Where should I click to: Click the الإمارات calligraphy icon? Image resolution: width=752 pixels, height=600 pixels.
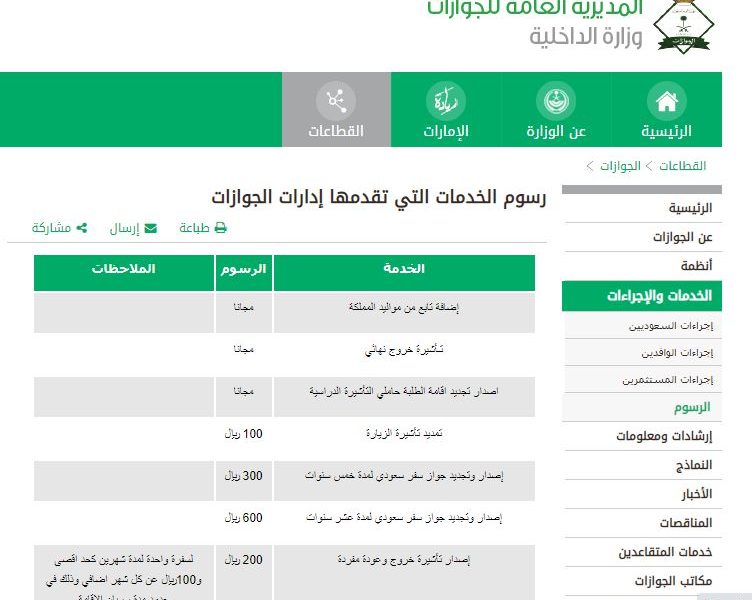point(446,101)
